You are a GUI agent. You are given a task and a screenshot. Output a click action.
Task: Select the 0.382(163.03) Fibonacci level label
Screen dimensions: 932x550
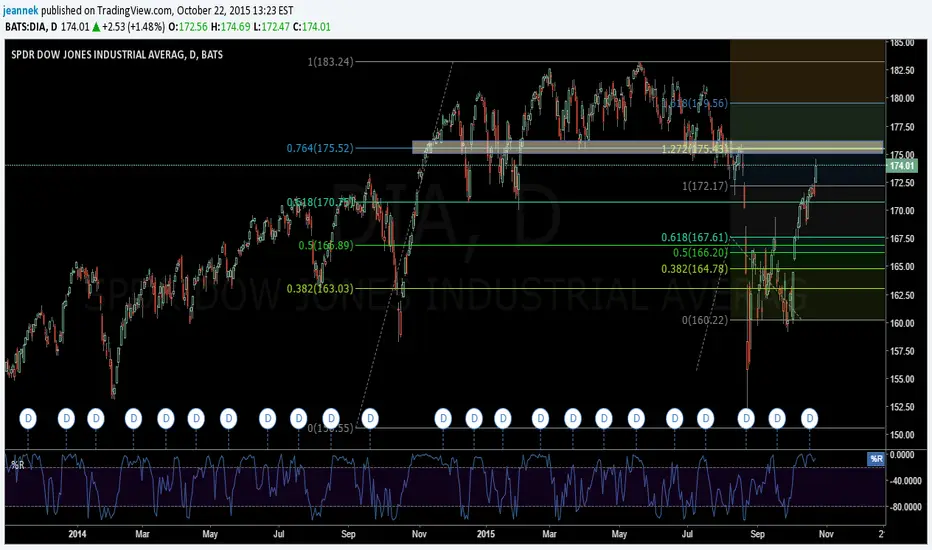[x=320, y=288]
